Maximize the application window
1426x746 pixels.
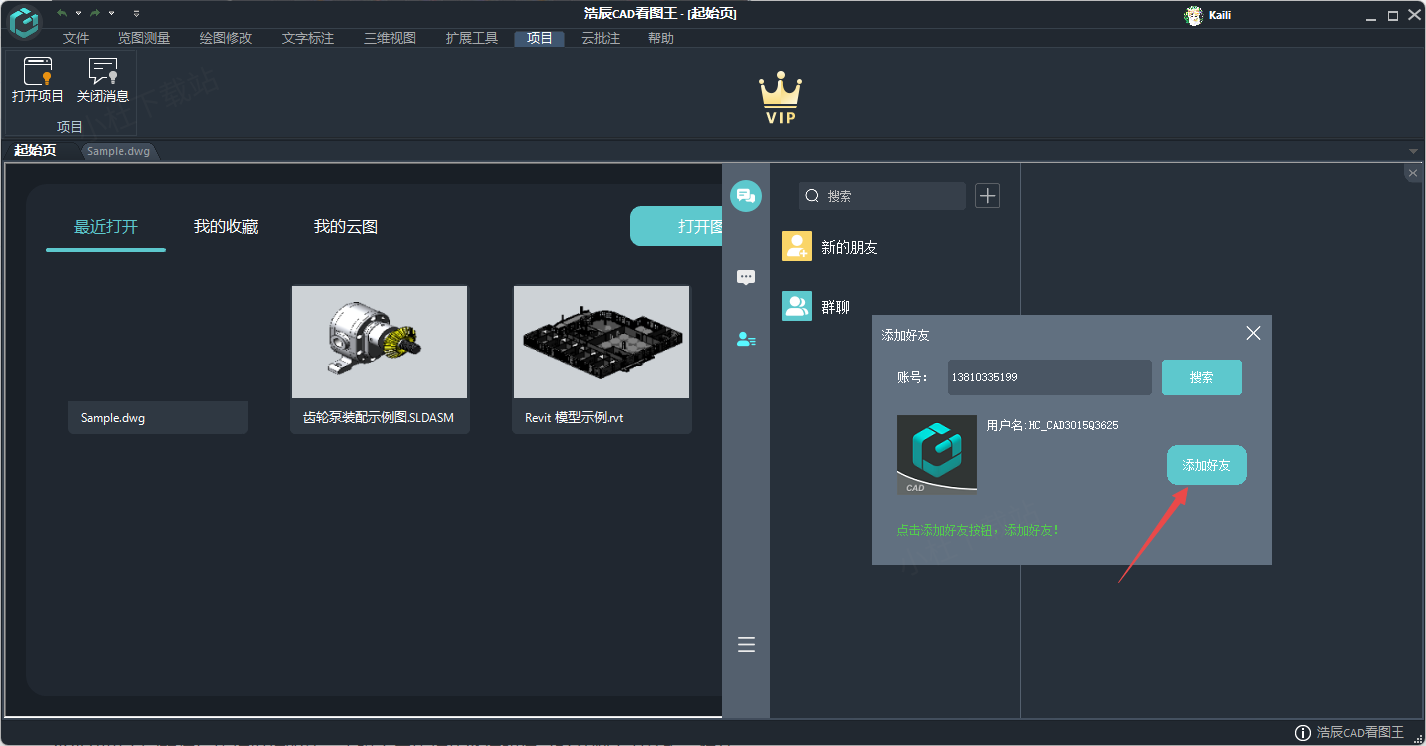coord(1392,15)
